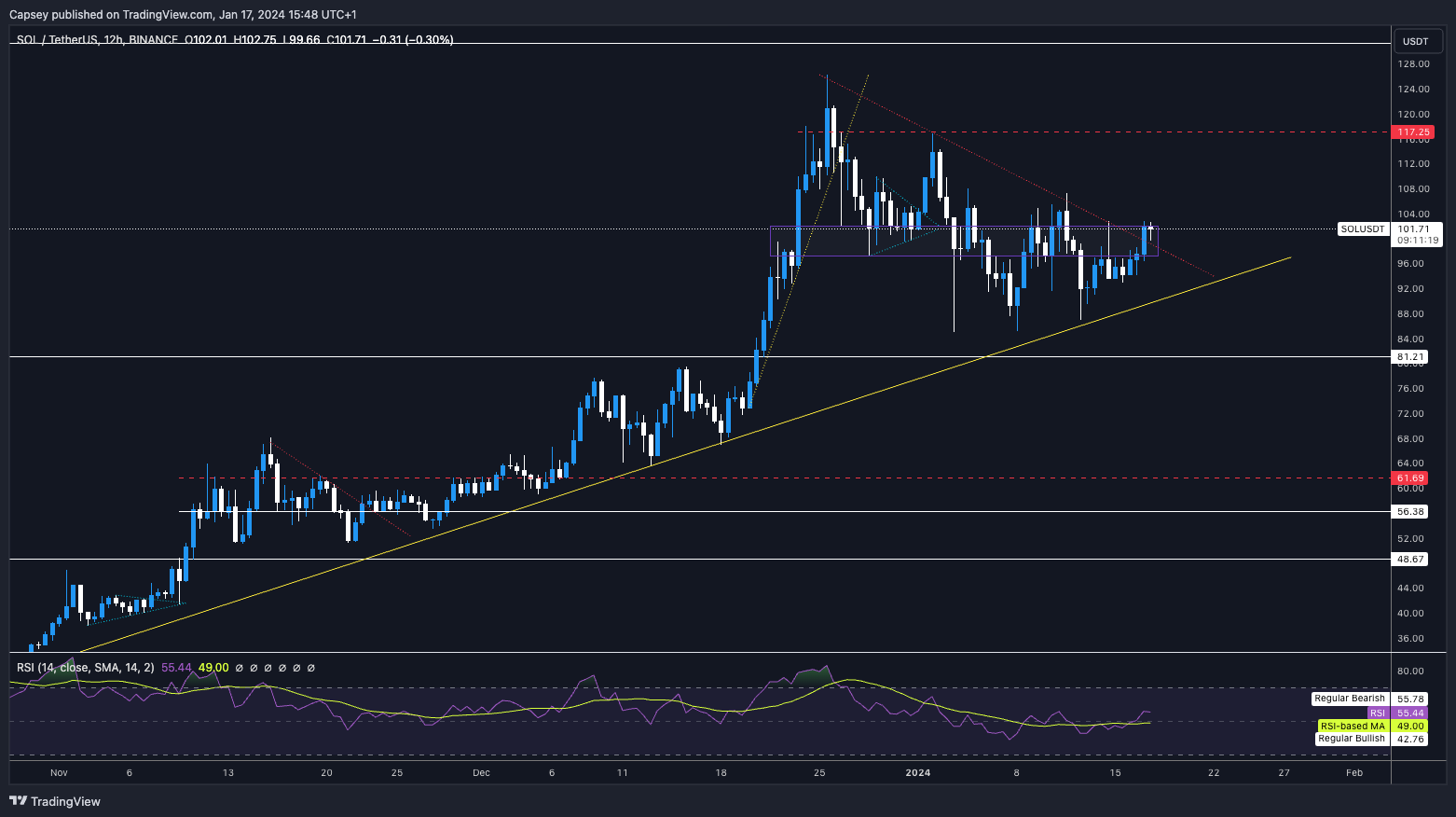The width and height of the screenshot is (1456, 817).
Task: Click the 48.67 price level label
Action: tap(1410, 560)
